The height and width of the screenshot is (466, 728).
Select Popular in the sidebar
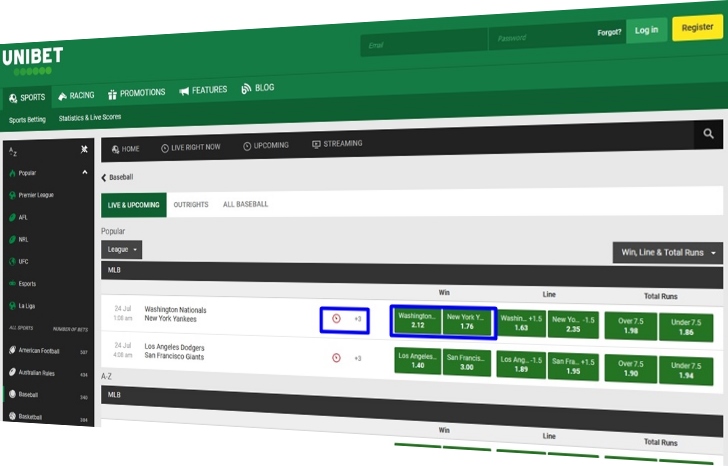point(27,173)
